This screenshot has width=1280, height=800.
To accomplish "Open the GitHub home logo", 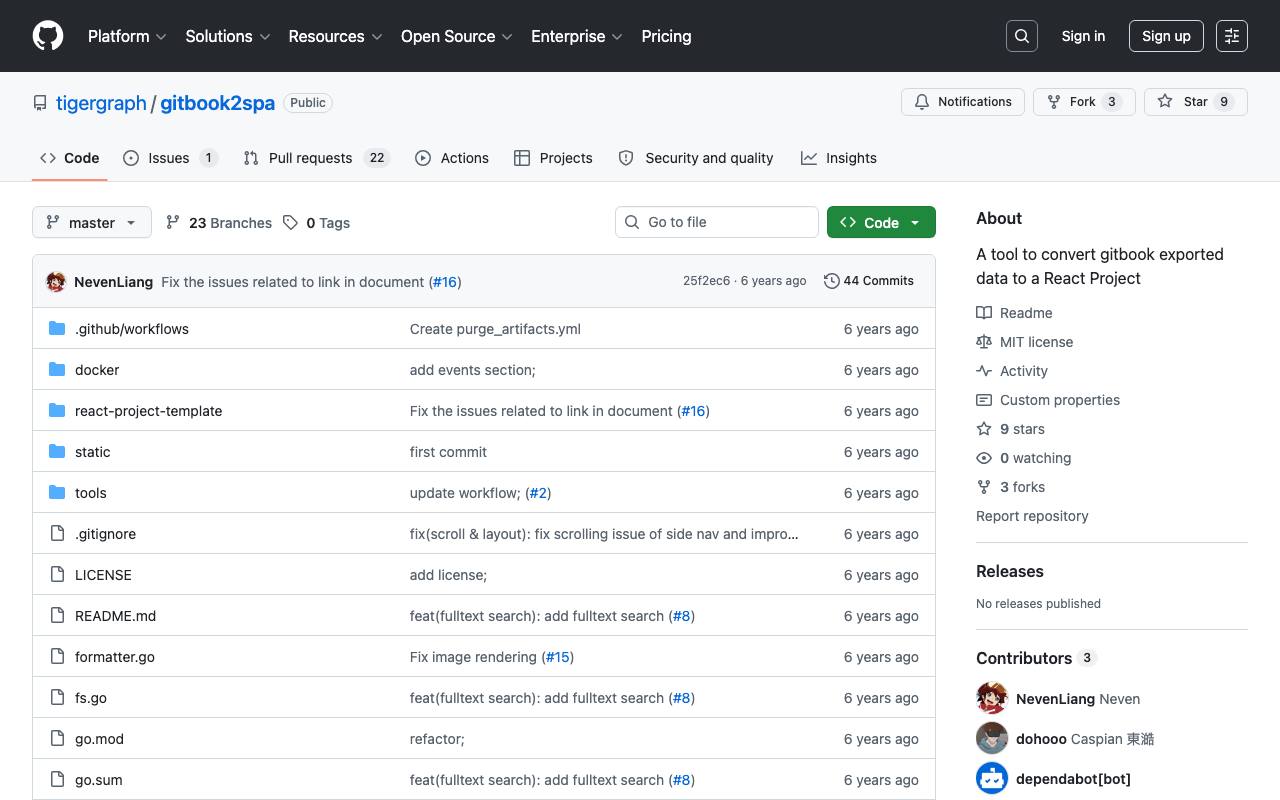I will pyautogui.click(x=48, y=36).
